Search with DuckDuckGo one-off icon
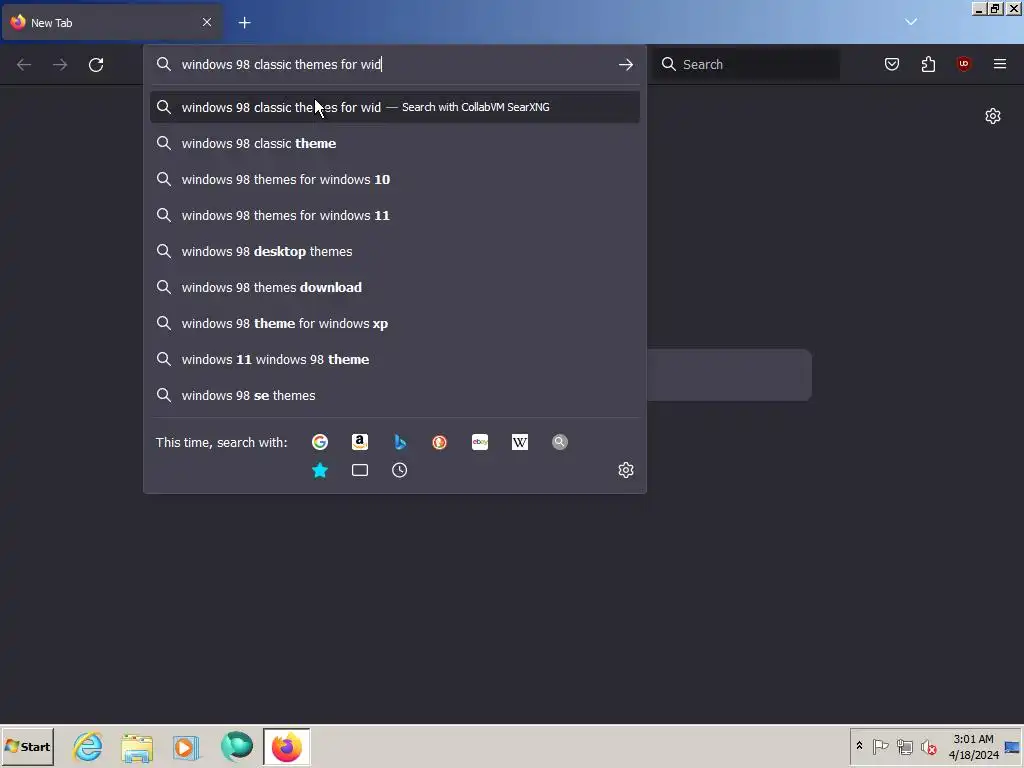This screenshot has width=1024, height=768. coord(440,442)
